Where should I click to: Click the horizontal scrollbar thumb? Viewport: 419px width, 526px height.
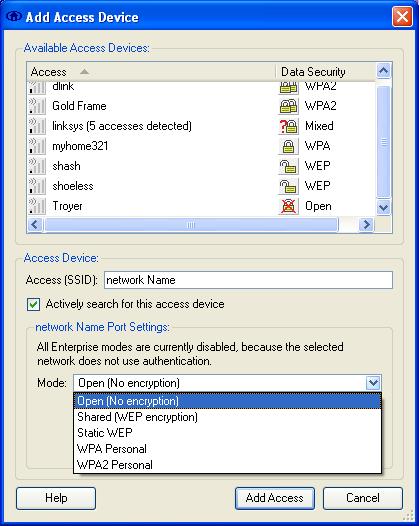click(191, 224)
